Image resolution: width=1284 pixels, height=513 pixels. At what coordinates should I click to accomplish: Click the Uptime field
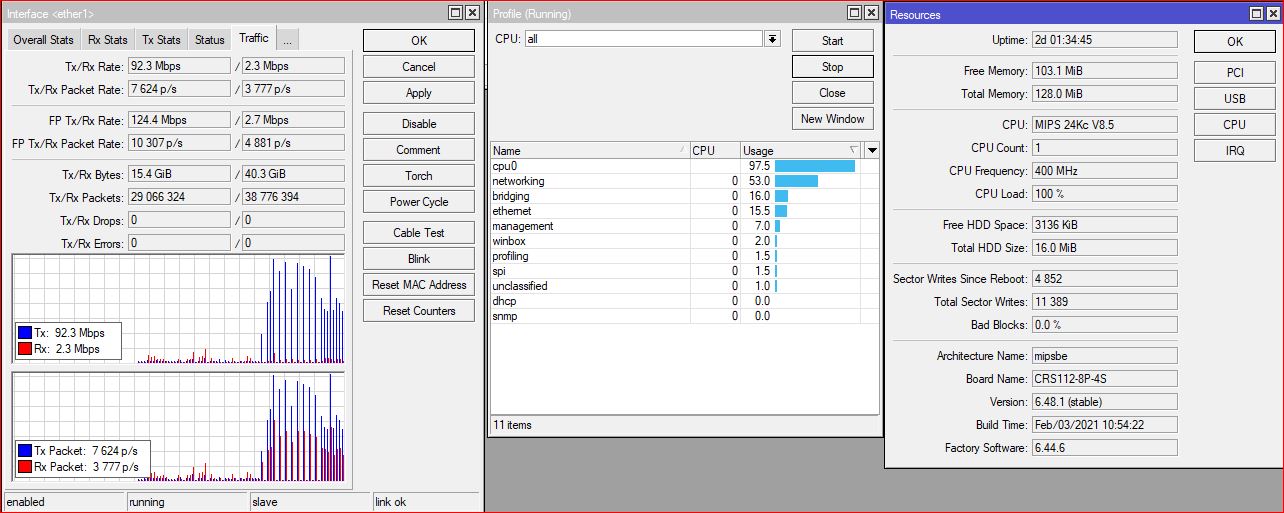point(1105,40)
